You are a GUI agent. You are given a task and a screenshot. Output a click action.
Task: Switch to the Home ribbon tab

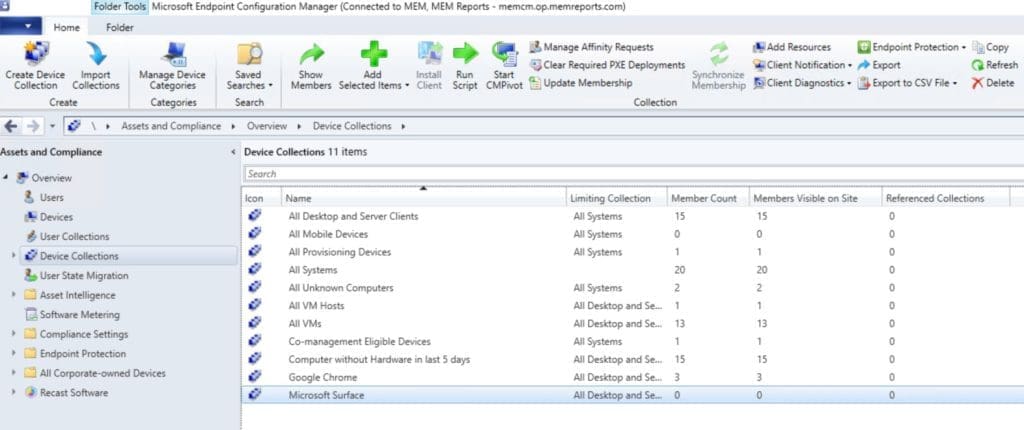point(67,27)
